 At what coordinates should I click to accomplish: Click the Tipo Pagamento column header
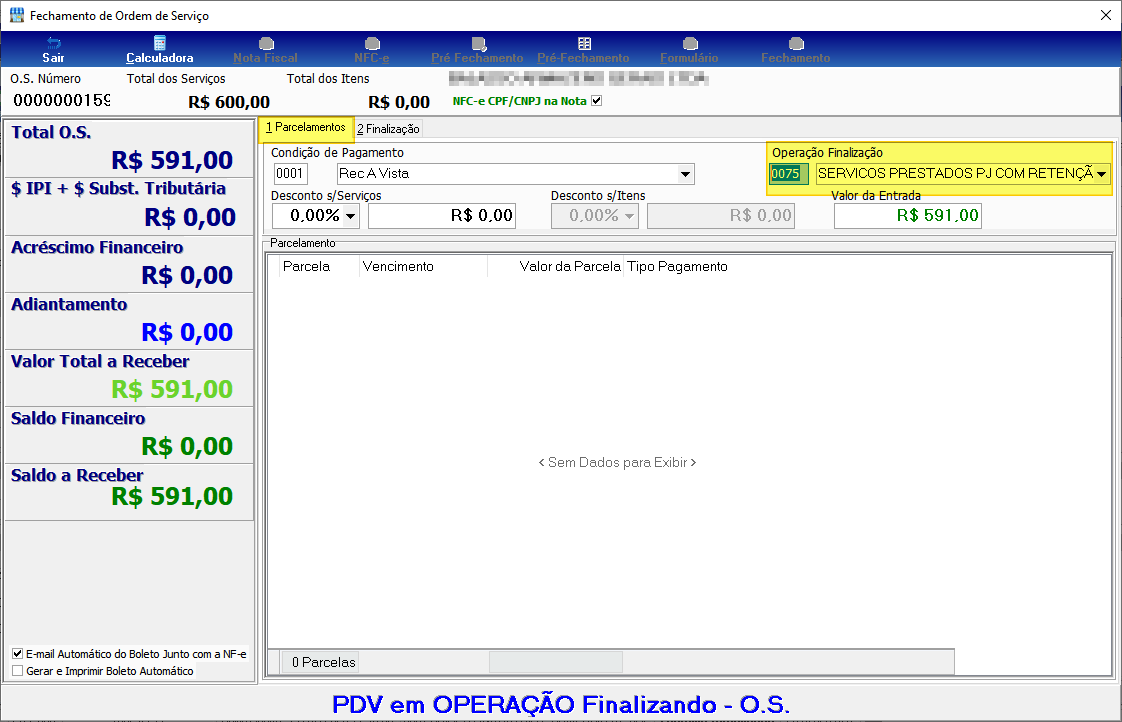point(677,266)
